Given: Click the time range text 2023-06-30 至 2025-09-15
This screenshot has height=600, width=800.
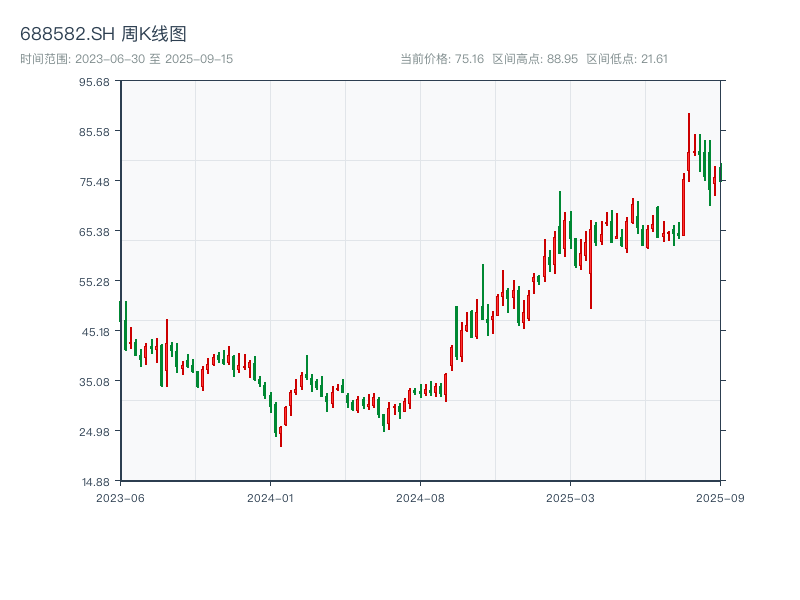Looking at the screenshot, I should click(126, 59).
